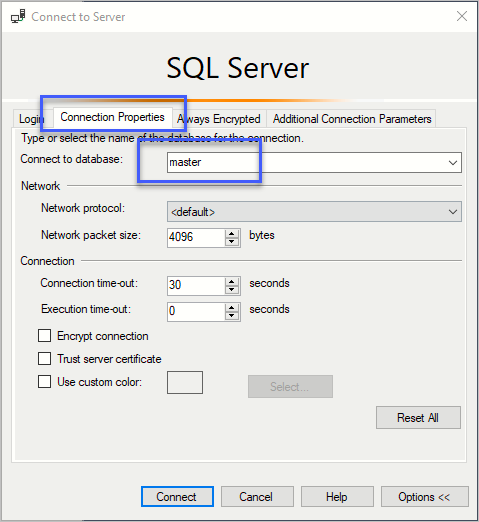
Task: Select the Connection Properties tab
Action: tap(112, 117)
